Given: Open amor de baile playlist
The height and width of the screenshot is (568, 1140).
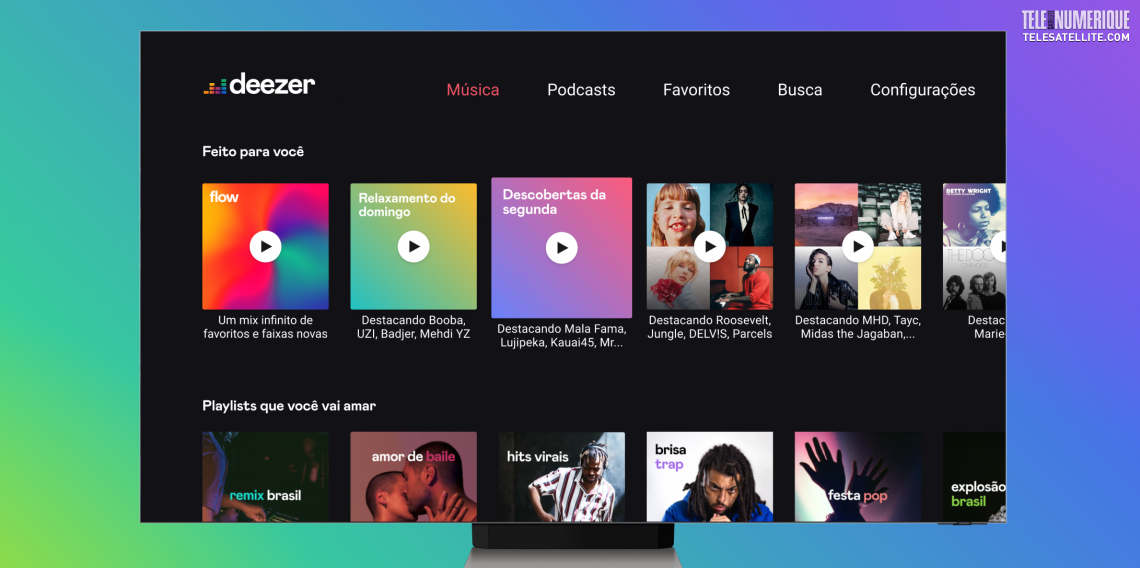Looking at the screenshot, I should pos(414,477).
